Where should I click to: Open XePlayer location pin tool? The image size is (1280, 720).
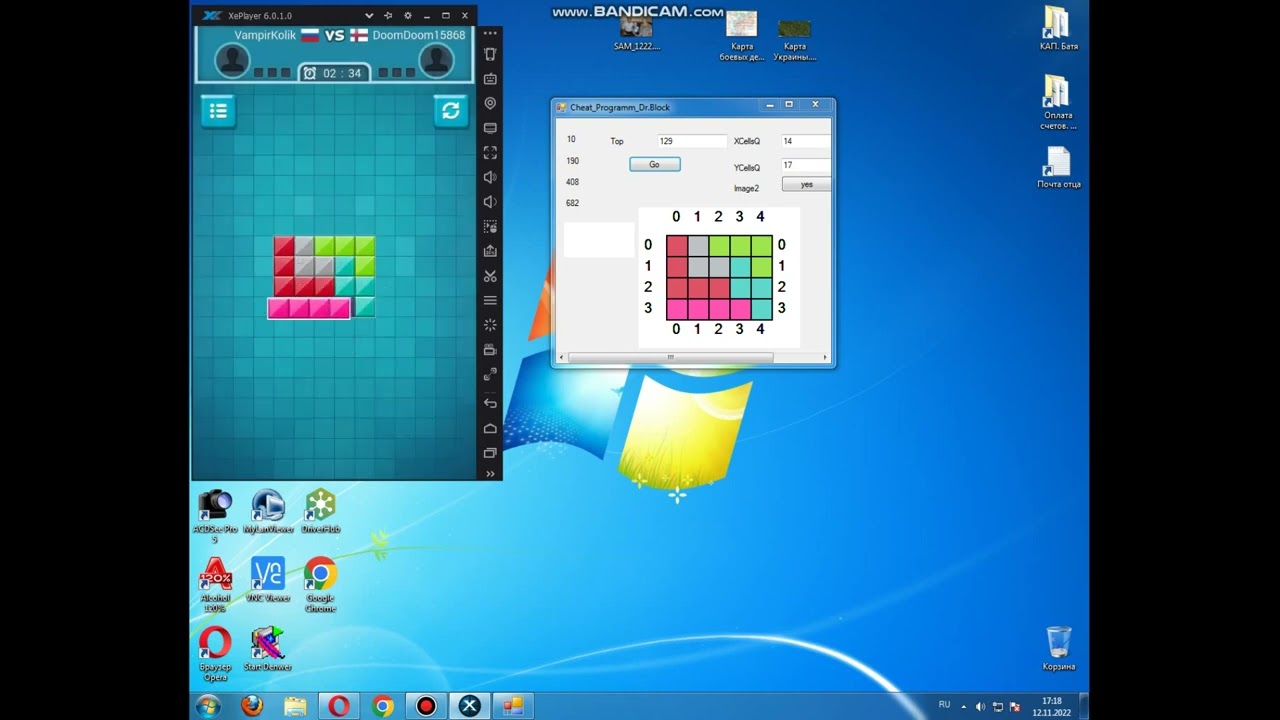(490, 103)
